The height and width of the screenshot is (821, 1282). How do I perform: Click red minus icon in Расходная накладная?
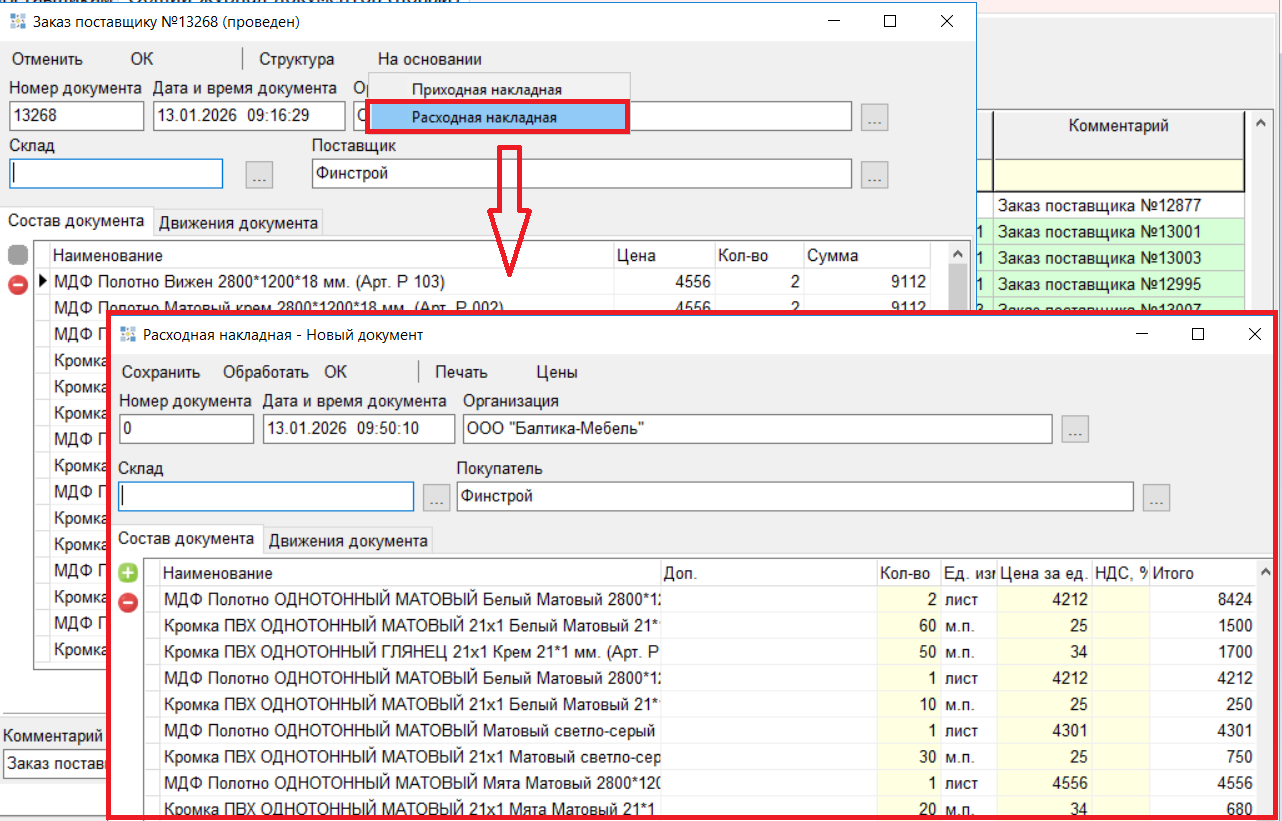pyautogui.click(x=129, y=602)
